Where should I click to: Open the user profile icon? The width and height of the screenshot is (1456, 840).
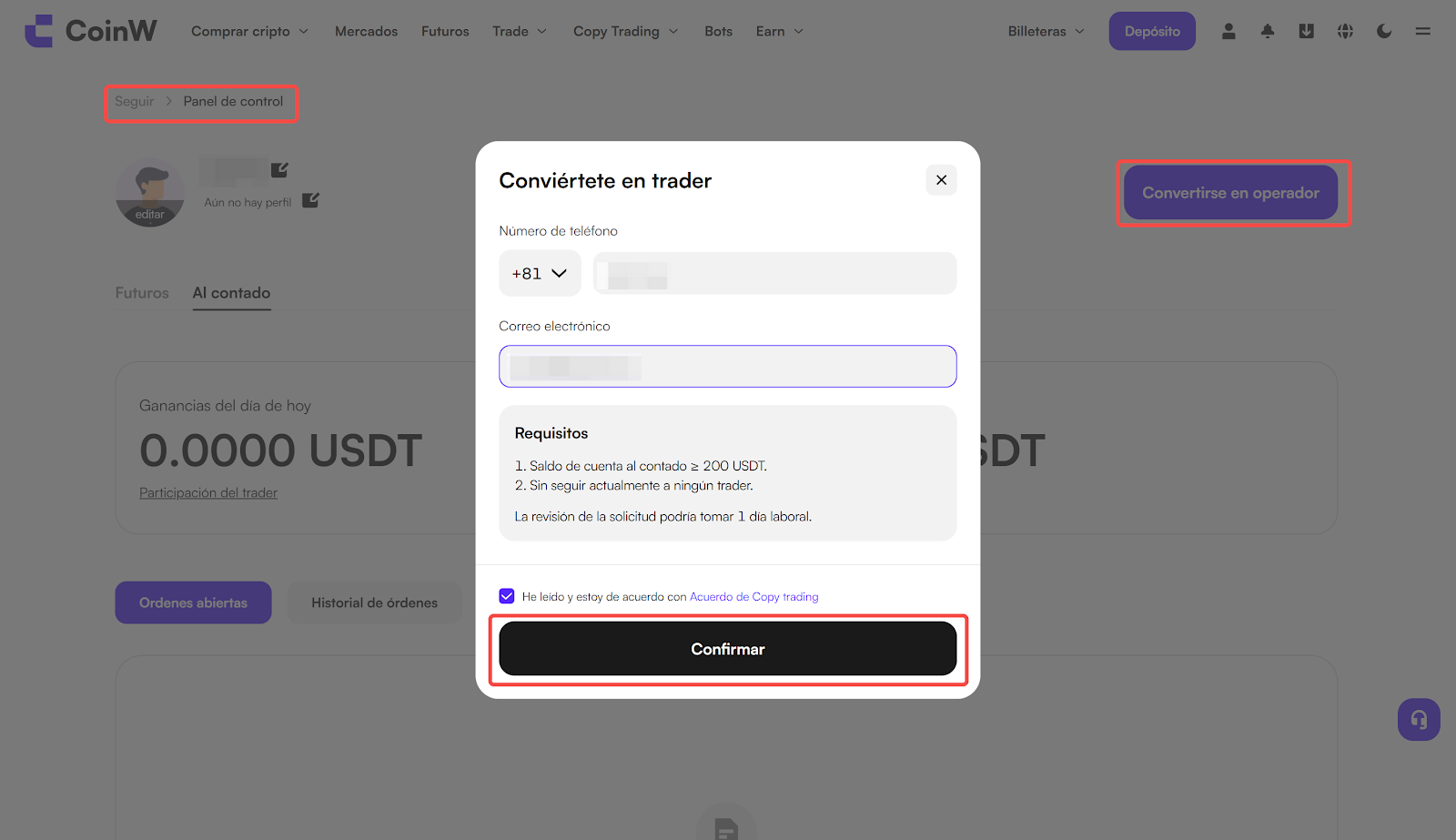1228,31
